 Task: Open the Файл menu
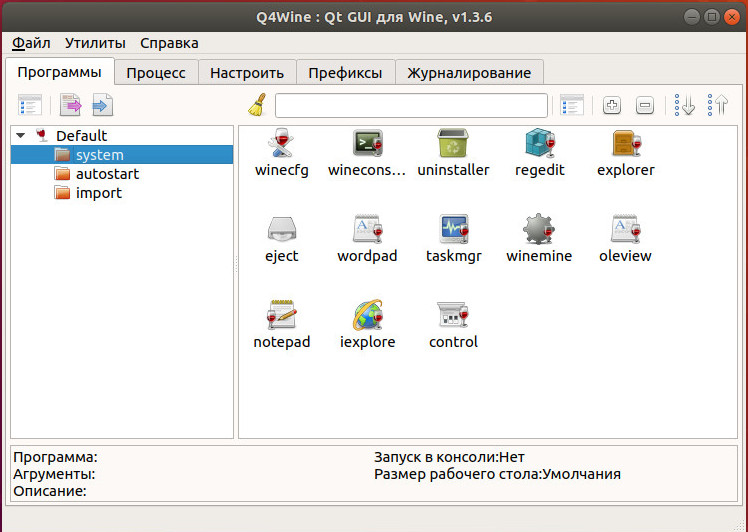(x=31, y=43)
